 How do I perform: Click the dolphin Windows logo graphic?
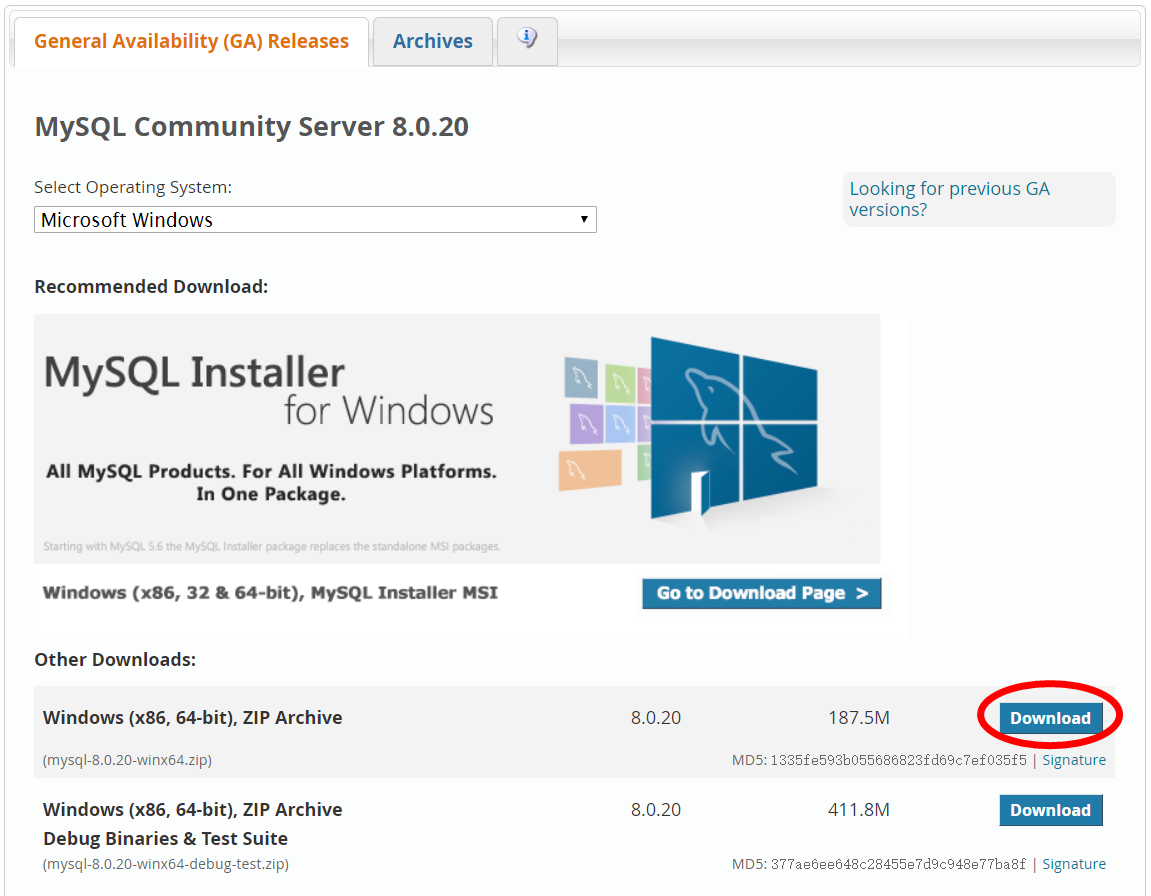click(x=733, y=430)
